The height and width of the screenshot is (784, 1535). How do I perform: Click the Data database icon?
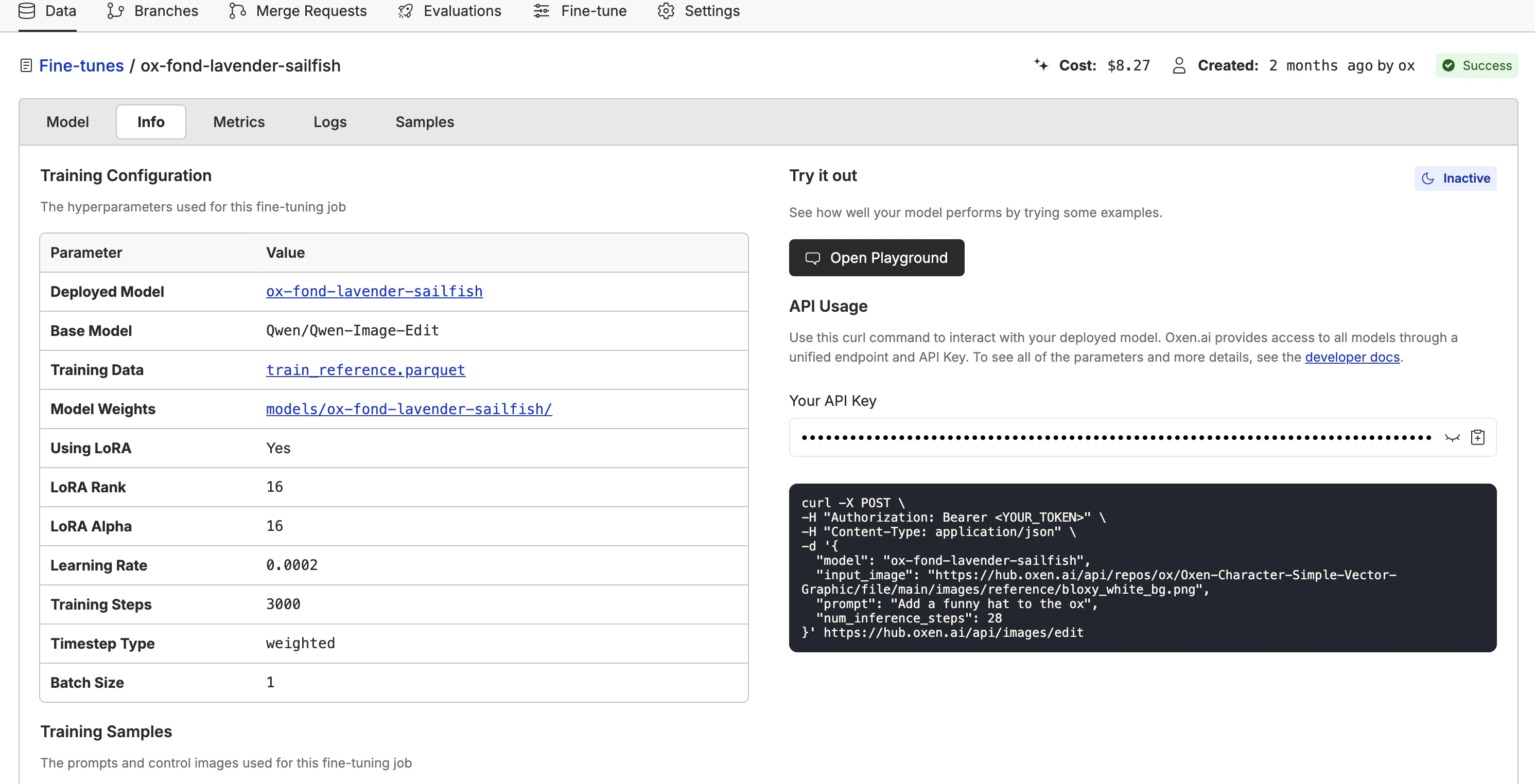[27, 11]
